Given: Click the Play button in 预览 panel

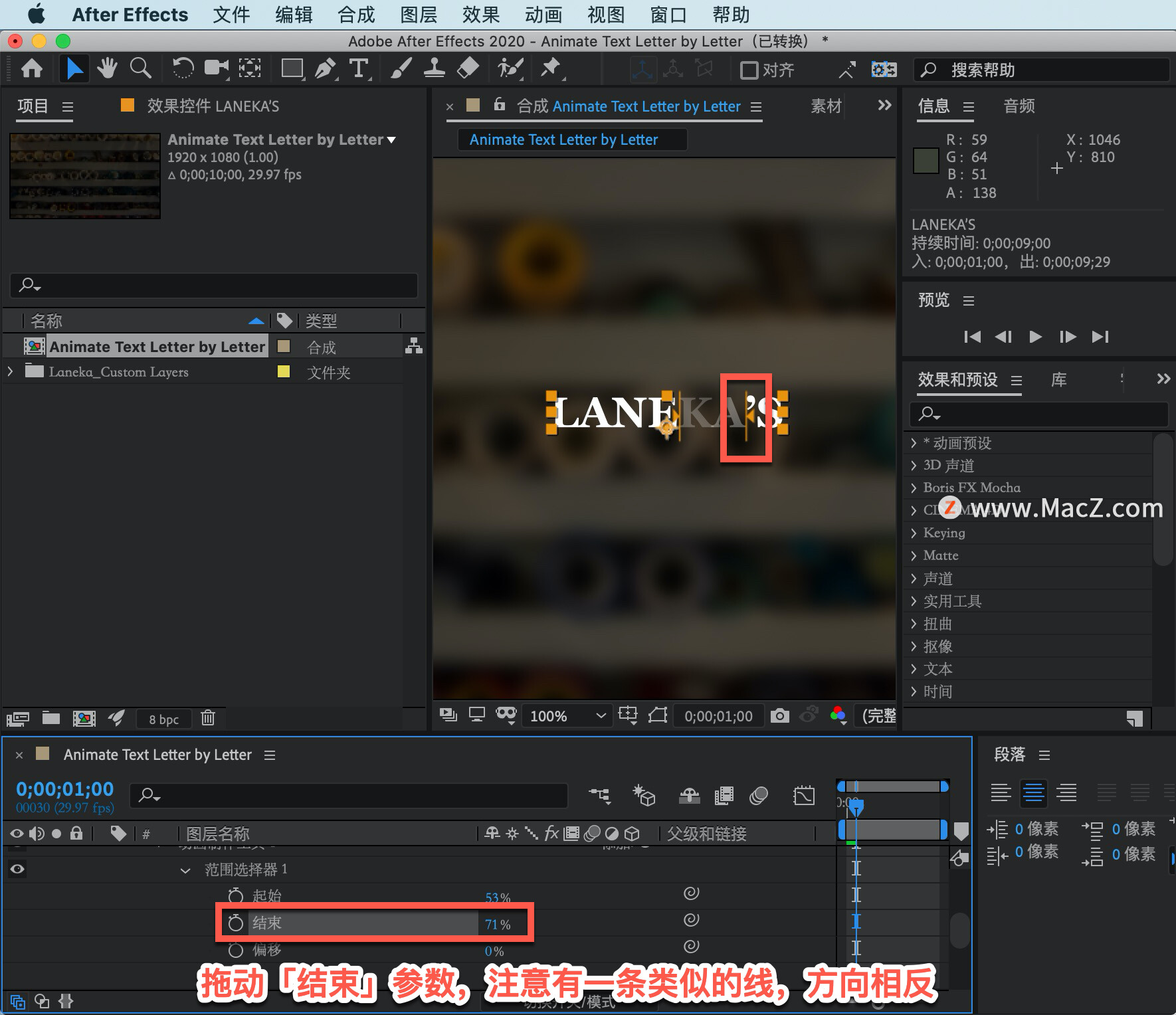Looking at the screenshot, I should pos(1035,337).
